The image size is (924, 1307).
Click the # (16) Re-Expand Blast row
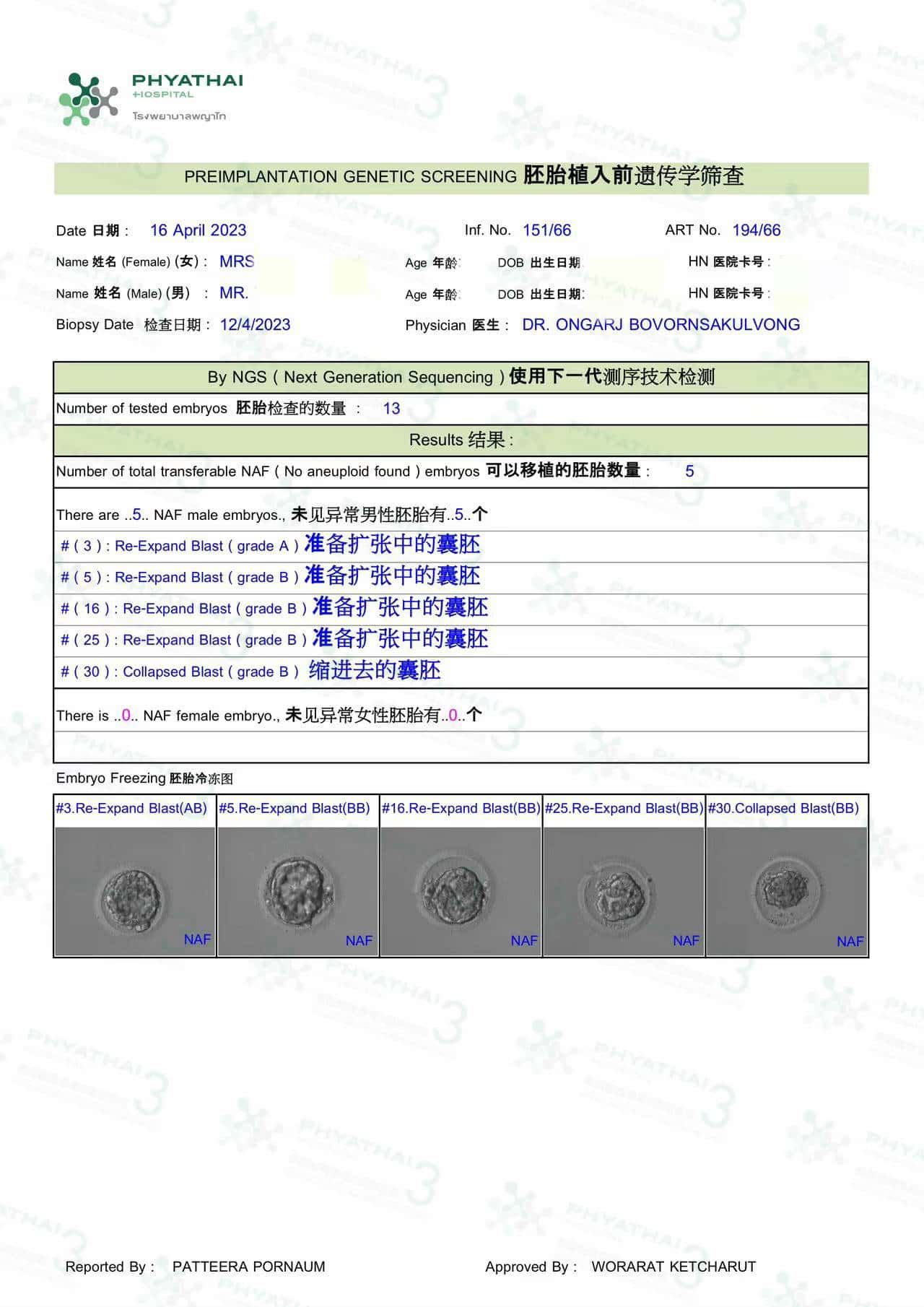pos(274,609)
